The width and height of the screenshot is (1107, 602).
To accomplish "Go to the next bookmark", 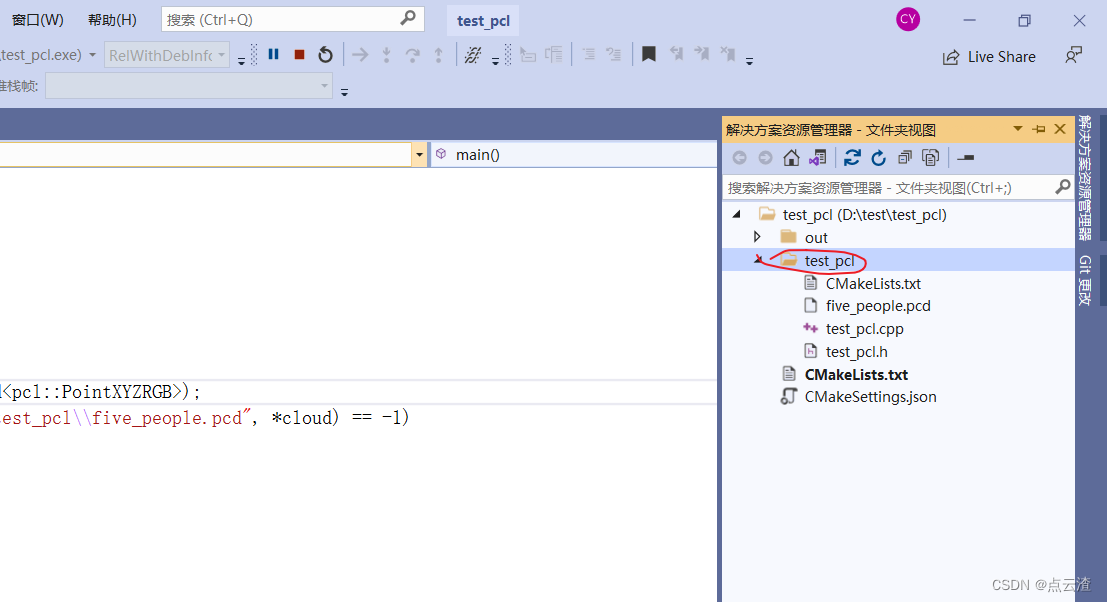I will [x=702, y=54].
